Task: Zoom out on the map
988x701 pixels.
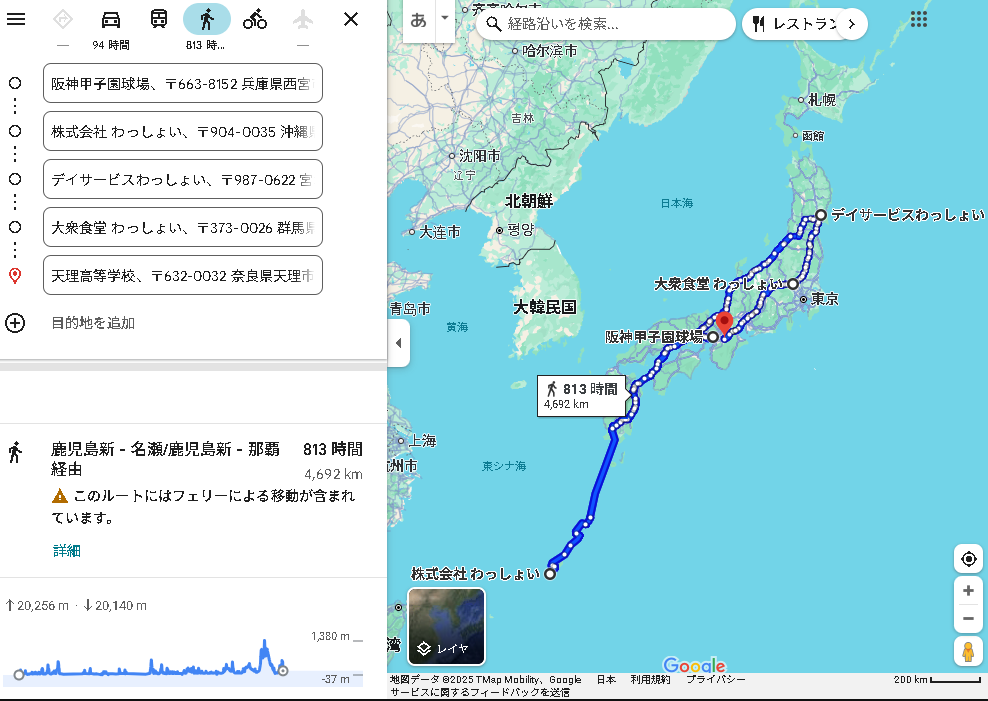Action: (968, 618)
